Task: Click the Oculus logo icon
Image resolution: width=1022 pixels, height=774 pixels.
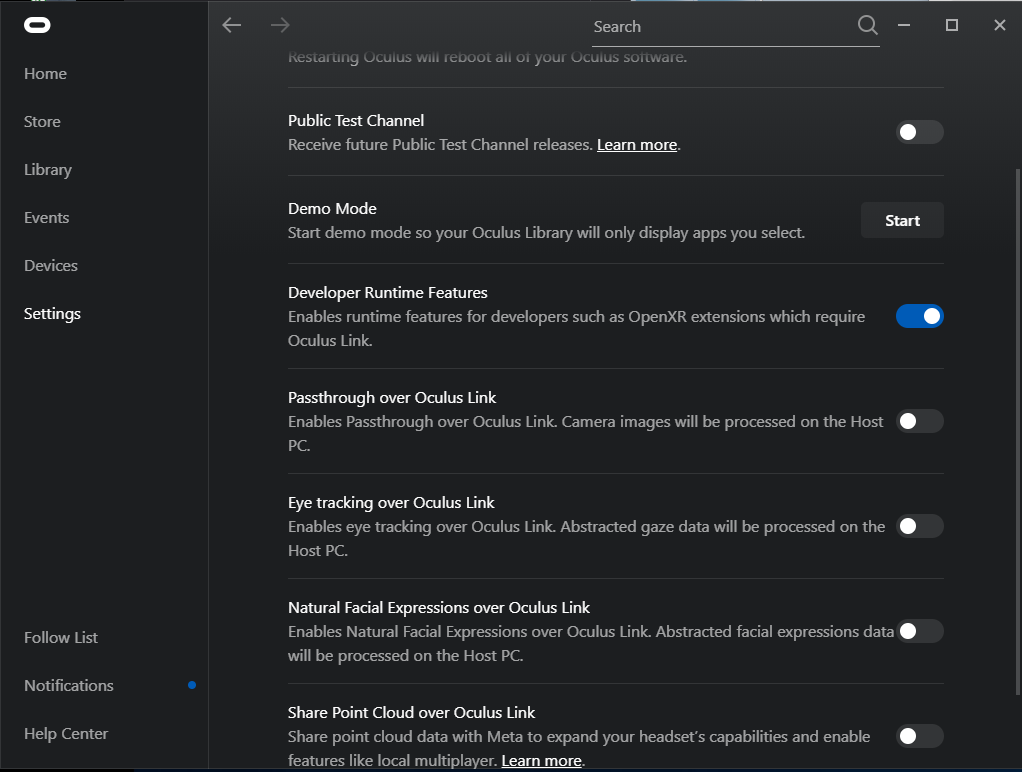Action: tap(37, 25)
